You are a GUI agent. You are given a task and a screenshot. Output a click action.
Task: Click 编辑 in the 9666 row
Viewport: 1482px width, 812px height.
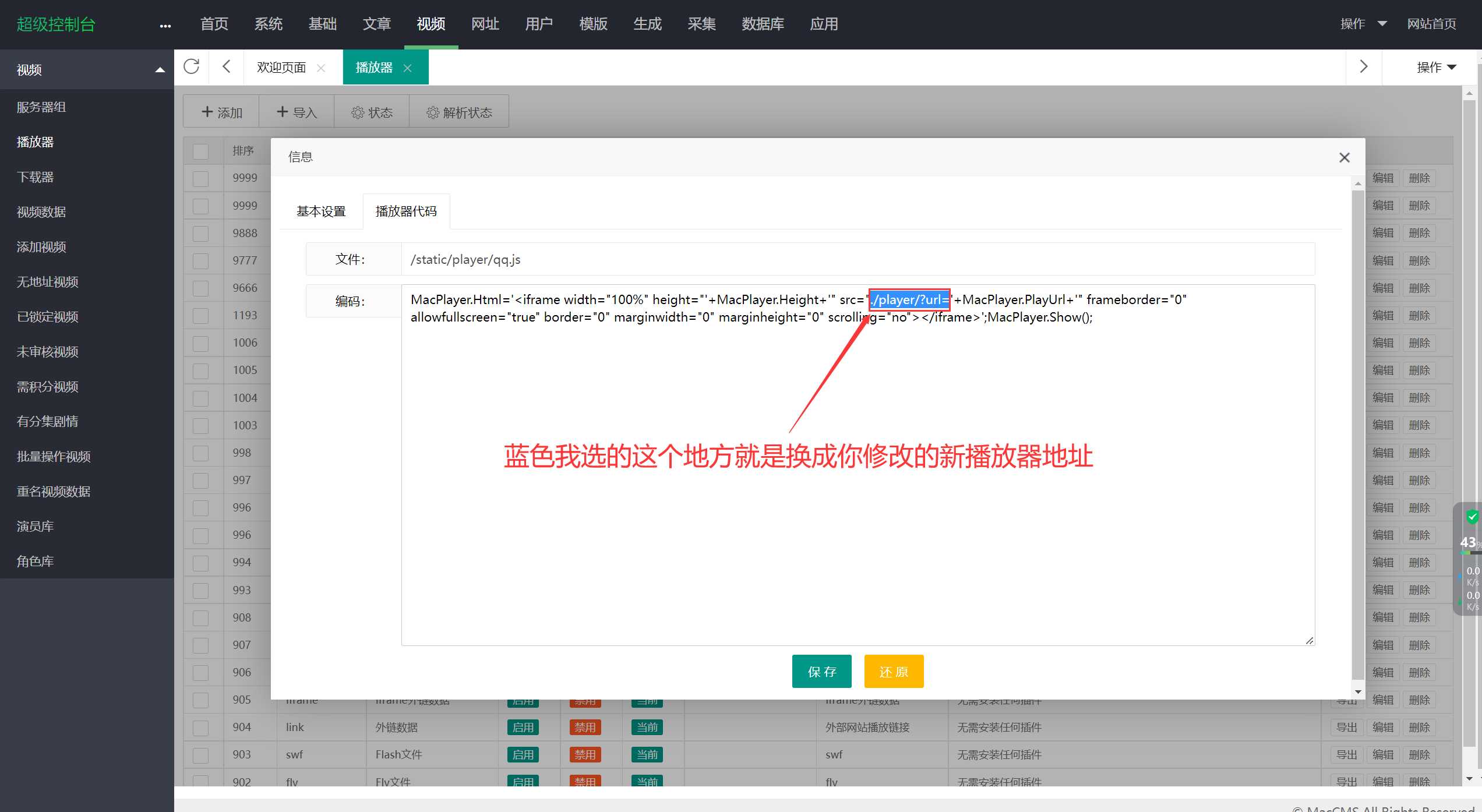point(1383,288)
